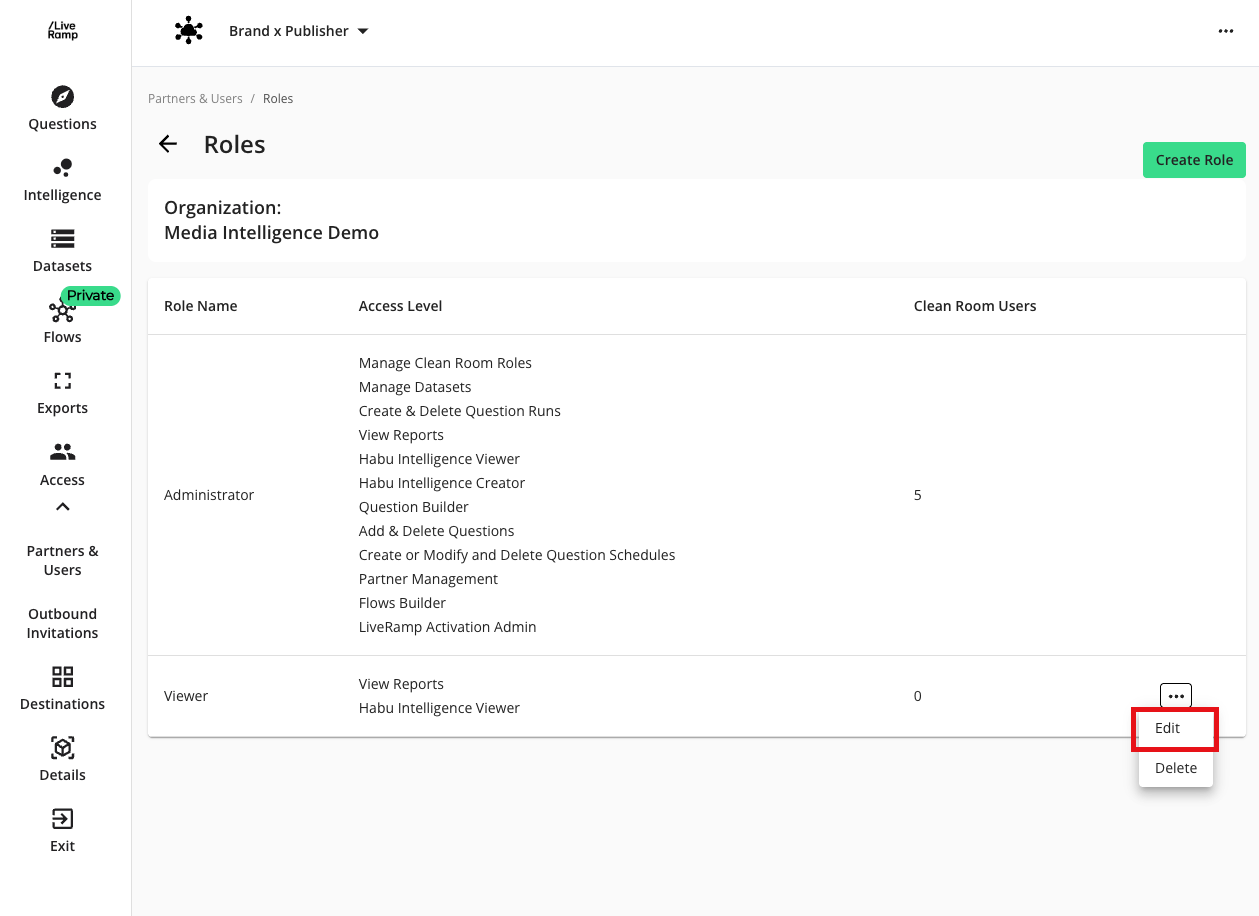The width and height of the screenshot is (1259, 916).
Task: Click the Access people icon
Action: (x=62, y=452)
